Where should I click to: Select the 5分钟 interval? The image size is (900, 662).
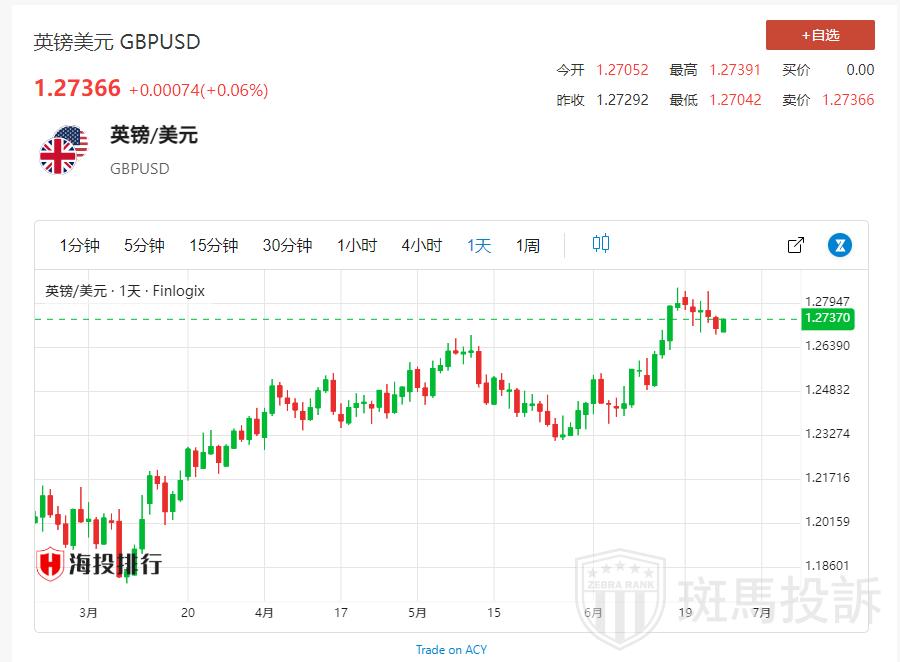(144, 245)
